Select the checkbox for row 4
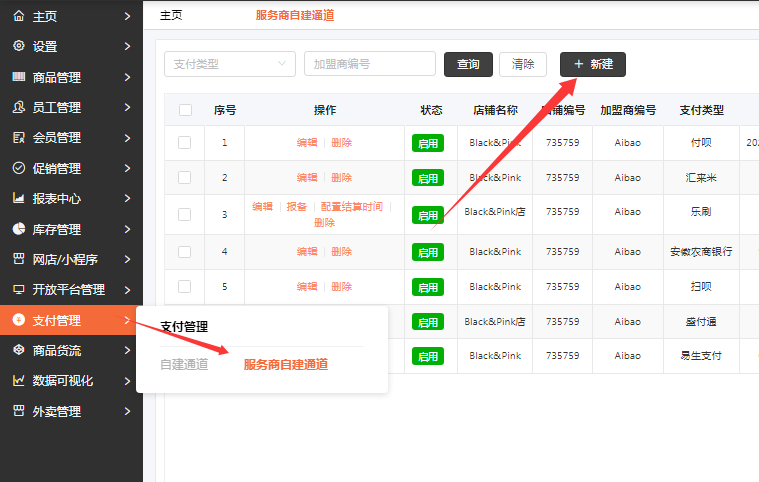Image resolution: width=759 pixels, height=482 pixels. (184, 251)
